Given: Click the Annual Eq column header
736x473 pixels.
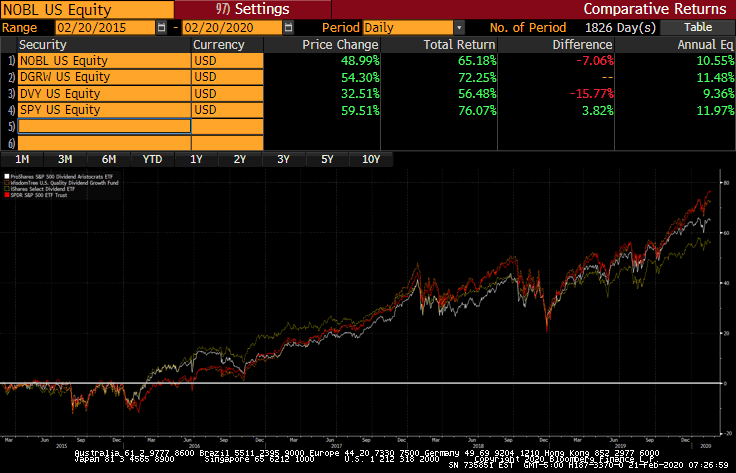Looking at the screenshot, I should (x=675, y=45).
